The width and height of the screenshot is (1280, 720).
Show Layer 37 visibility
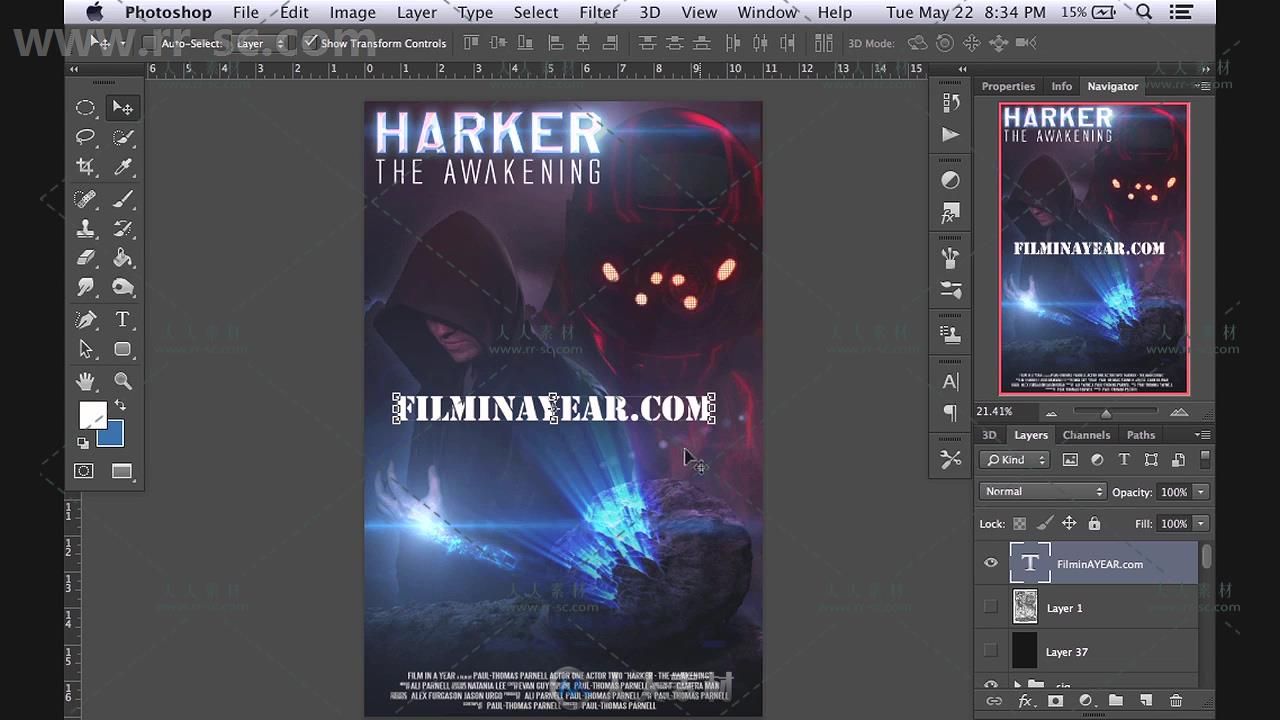click(991, 651)
